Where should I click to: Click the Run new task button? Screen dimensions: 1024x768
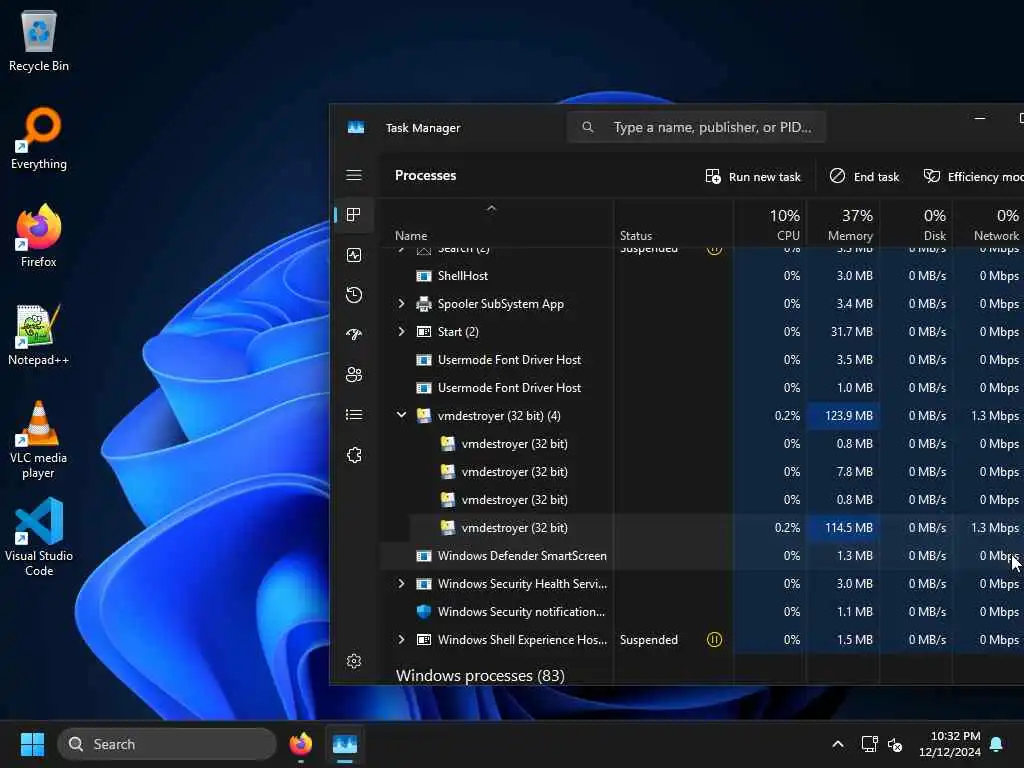[753, 176]
